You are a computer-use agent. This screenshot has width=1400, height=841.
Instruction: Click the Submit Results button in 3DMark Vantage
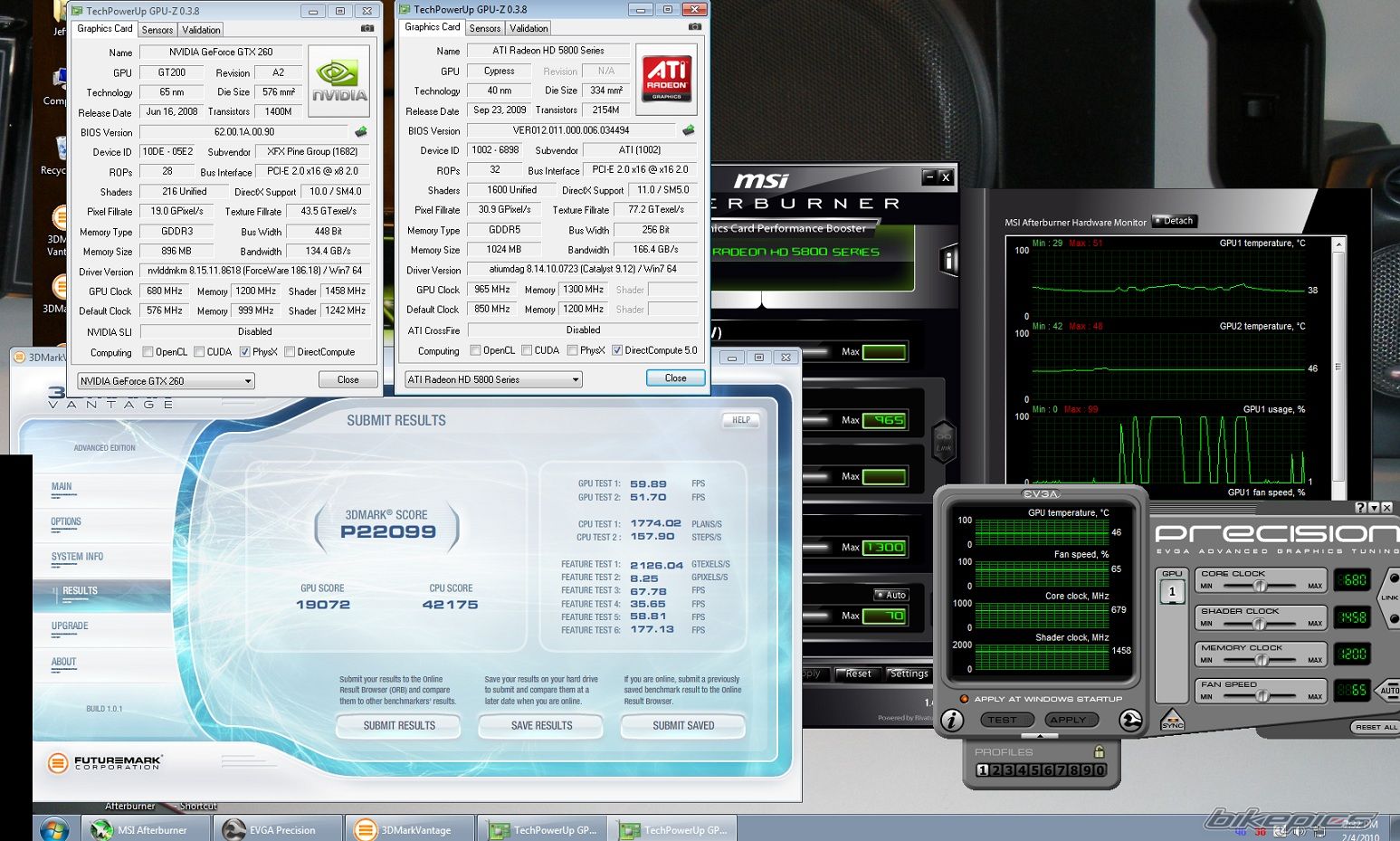pos(399,725)
